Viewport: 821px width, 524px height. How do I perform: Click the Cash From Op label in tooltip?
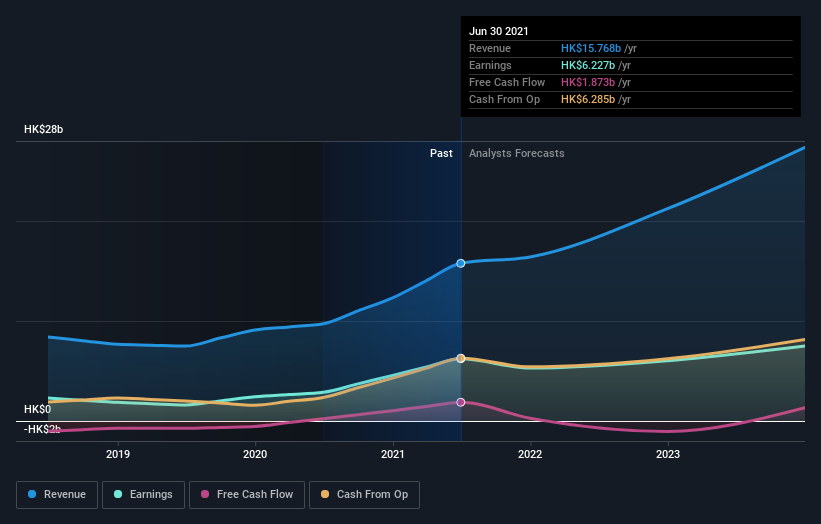pyautogui.click(x=504, y=99)
